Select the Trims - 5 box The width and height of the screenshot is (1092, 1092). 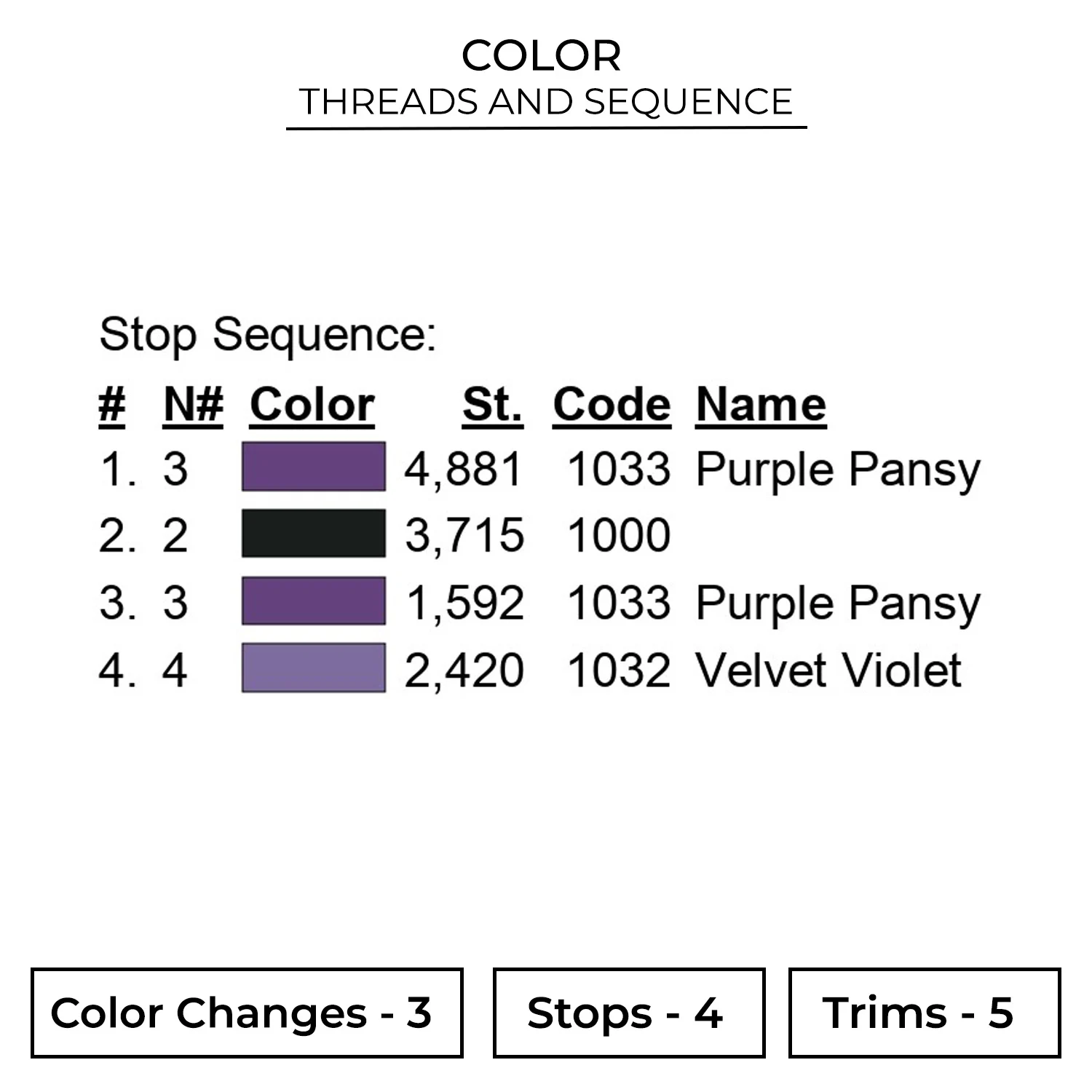(924, 1013)
